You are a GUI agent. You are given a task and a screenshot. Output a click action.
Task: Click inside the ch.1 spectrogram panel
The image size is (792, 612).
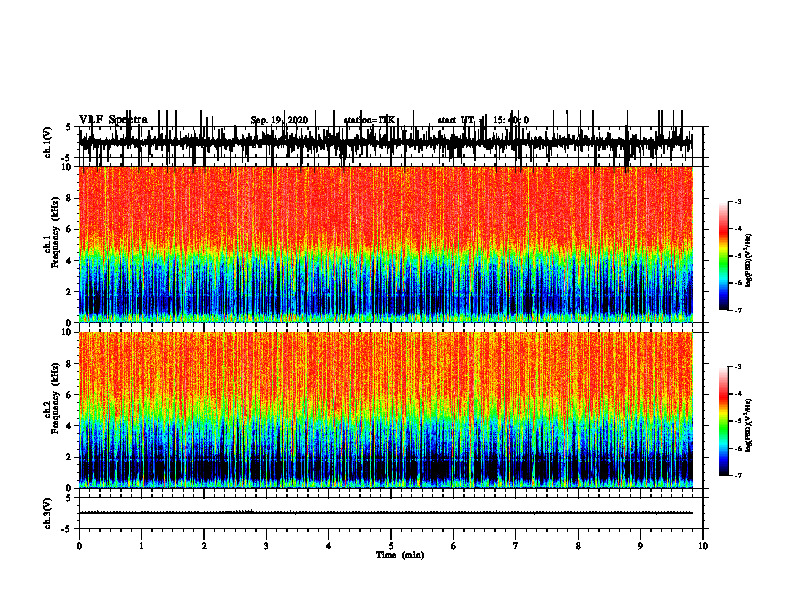[x=385, y=244]
